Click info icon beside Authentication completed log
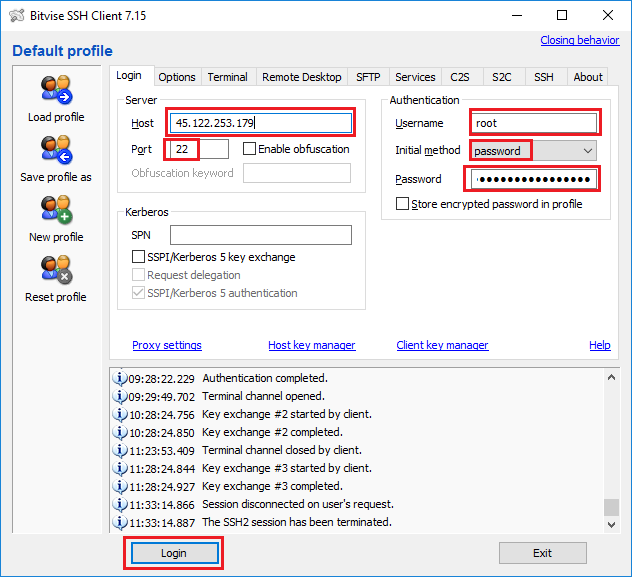Image resolution: width=632 pixels, height=577 pixels. [120, 379]
